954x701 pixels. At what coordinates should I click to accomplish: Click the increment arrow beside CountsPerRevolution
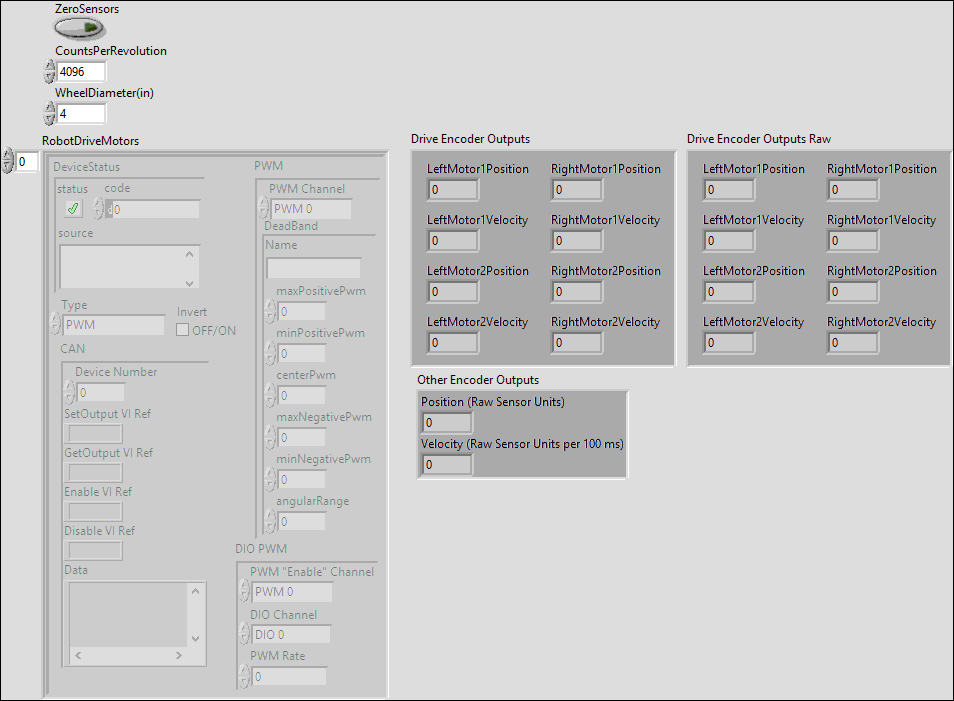point(49,66)
